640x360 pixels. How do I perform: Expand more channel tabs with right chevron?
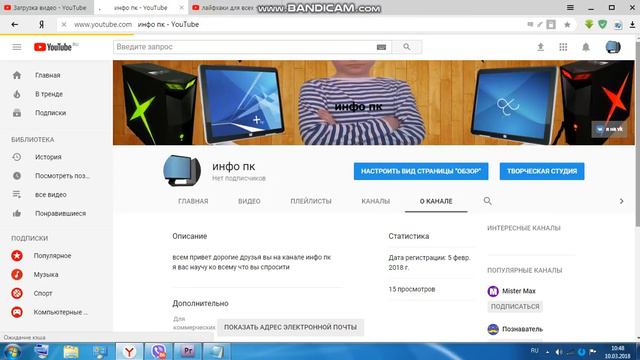[621, 201]
